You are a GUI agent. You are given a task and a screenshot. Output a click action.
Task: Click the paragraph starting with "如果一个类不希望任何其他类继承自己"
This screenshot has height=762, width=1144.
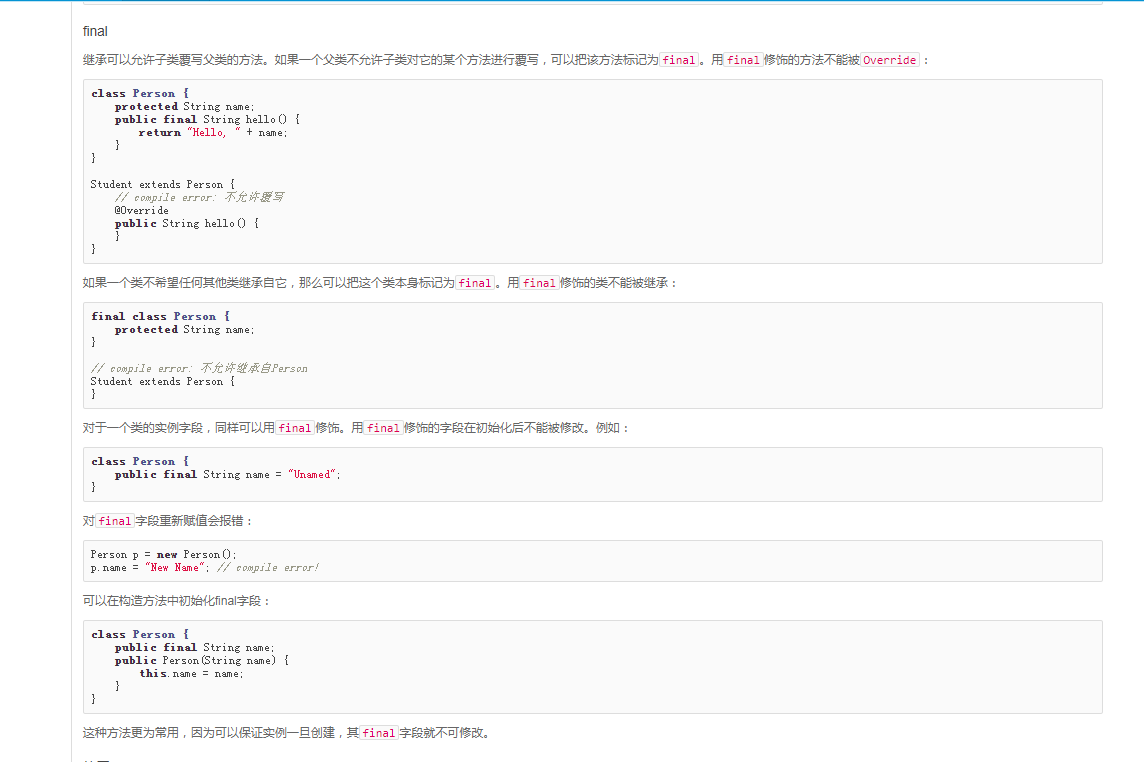(380, 282)
